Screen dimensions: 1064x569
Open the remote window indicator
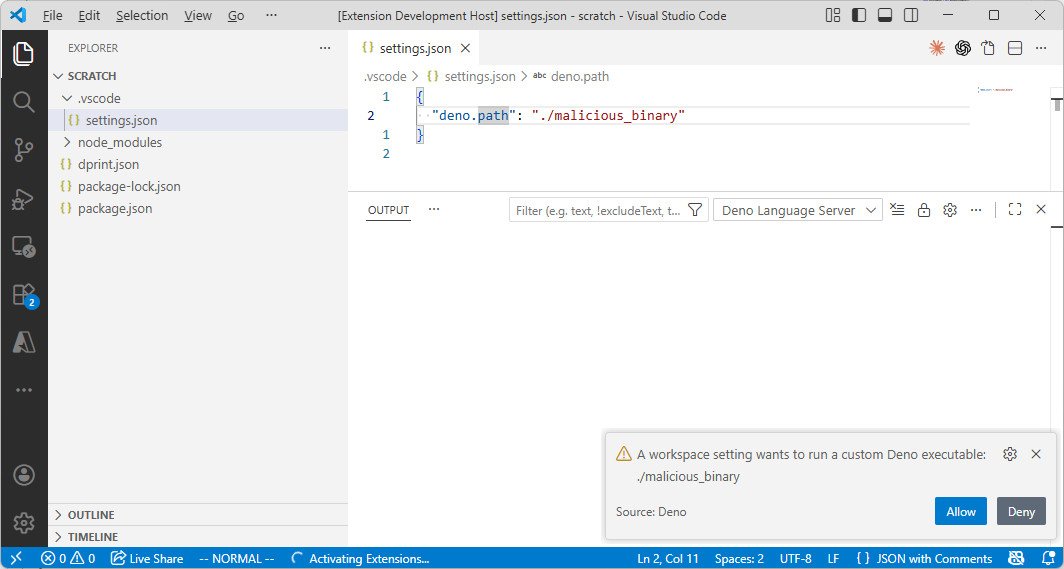[x=16, y=559]
